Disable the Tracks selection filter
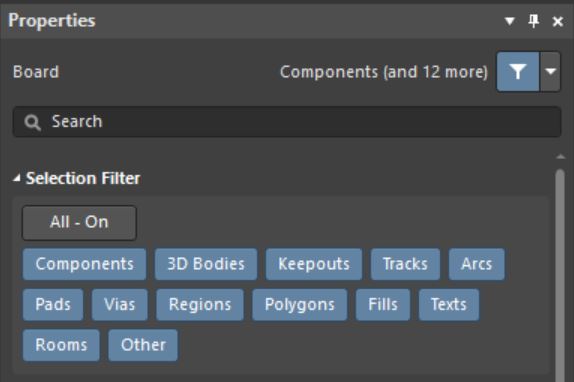Viewport: 574px width, 382px height. (x=405, y=264)
